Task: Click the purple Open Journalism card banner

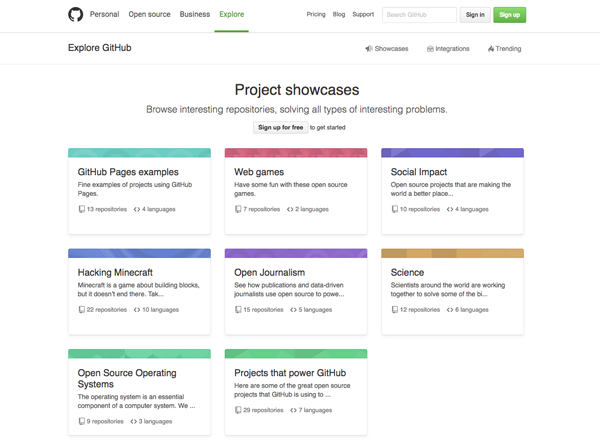Action: point(295,253)
